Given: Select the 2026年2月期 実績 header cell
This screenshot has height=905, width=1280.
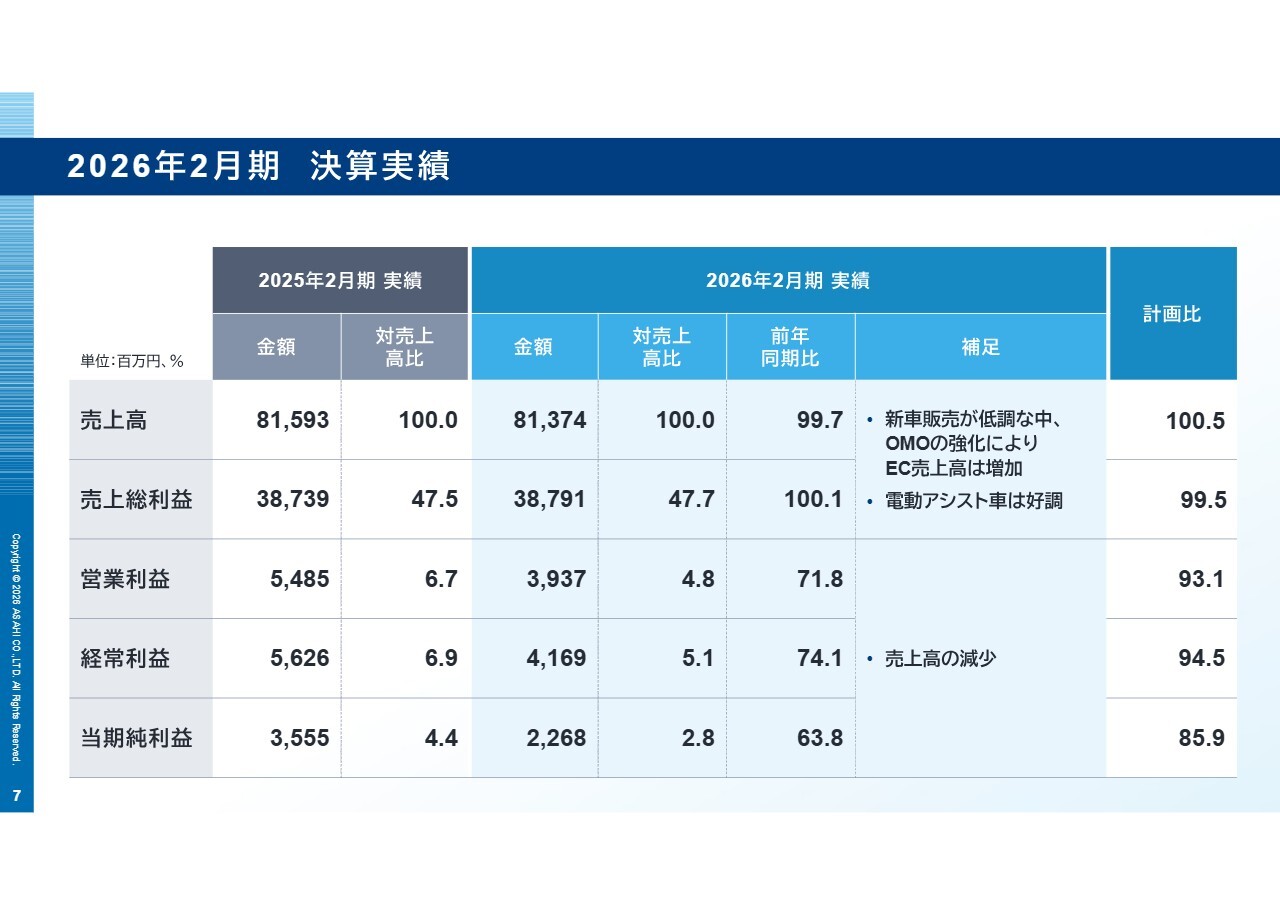Looking at the screenshot, I should [788, 281].
